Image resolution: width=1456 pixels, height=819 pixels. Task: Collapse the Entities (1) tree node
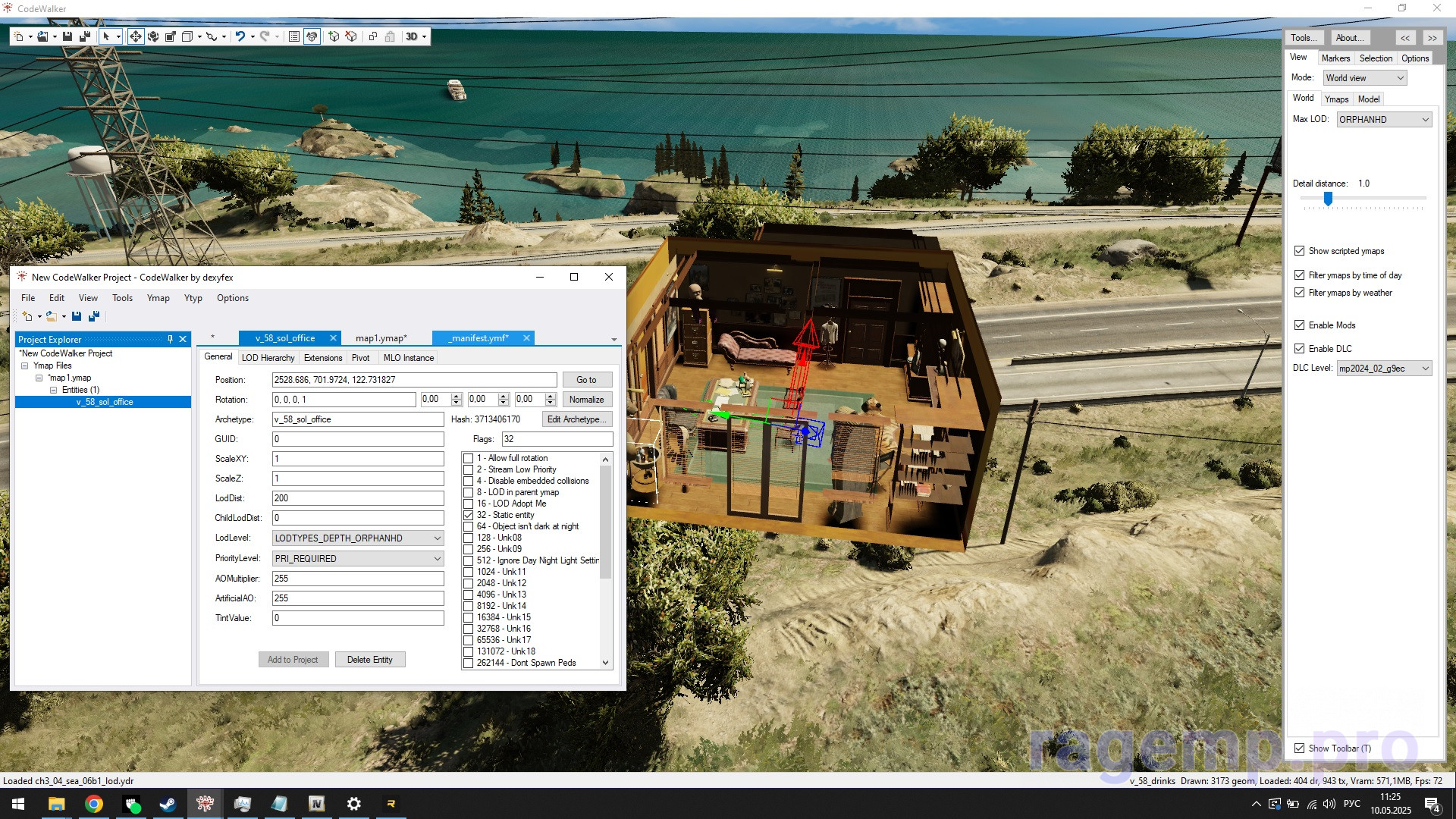pos(53,390)
